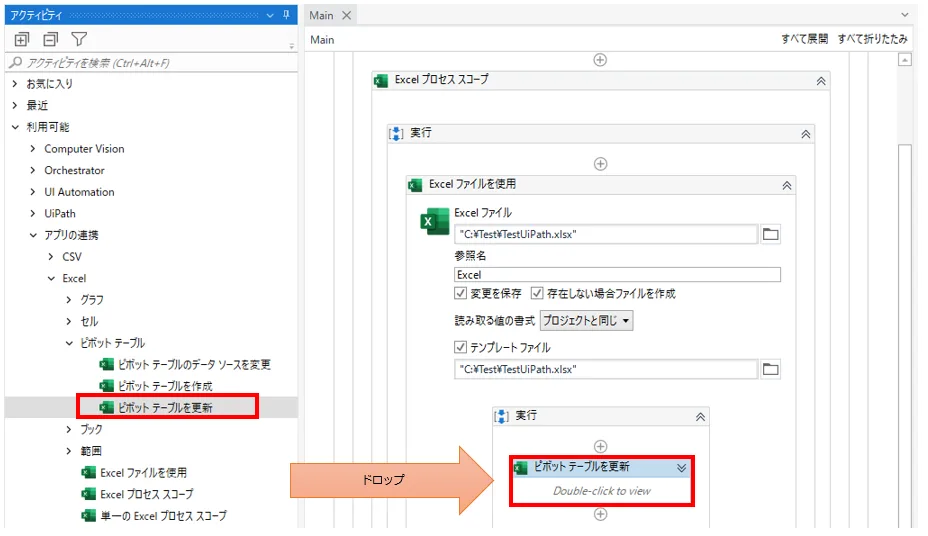Image resolution: width=928 pixels, height=536 pixels.
Task: Select ピボット テーブルを作成 in activity tree
Action: coord(165,386)
